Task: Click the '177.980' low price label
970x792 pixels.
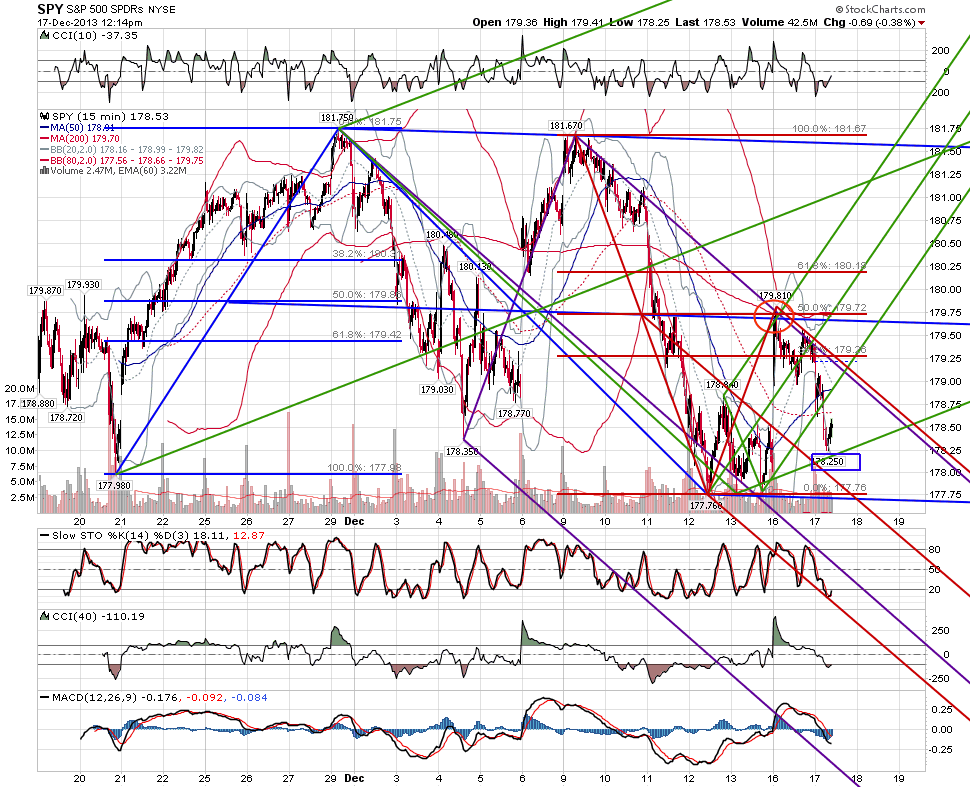Action: click(114, 486)
